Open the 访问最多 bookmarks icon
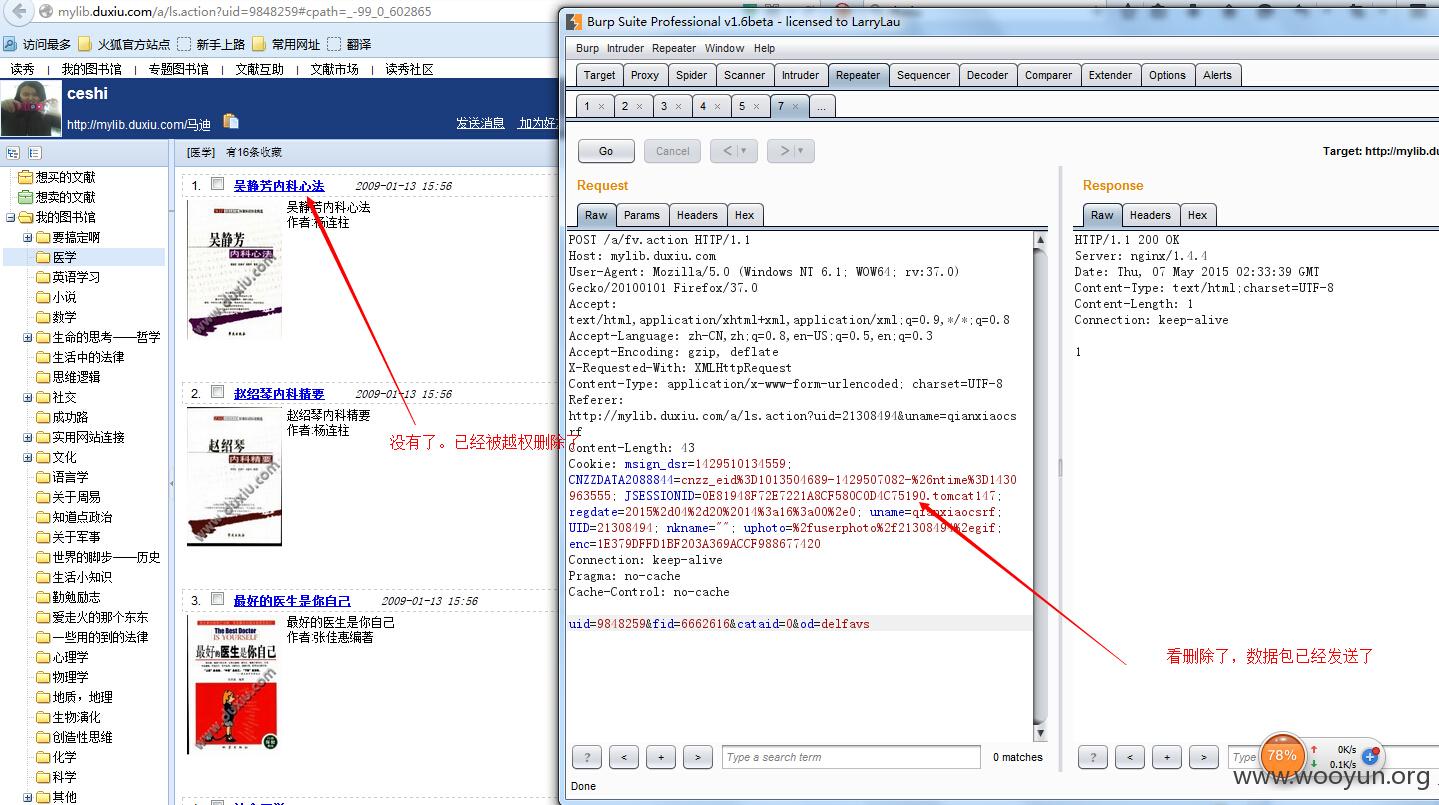1439x805 pixels. coord(10,44)
